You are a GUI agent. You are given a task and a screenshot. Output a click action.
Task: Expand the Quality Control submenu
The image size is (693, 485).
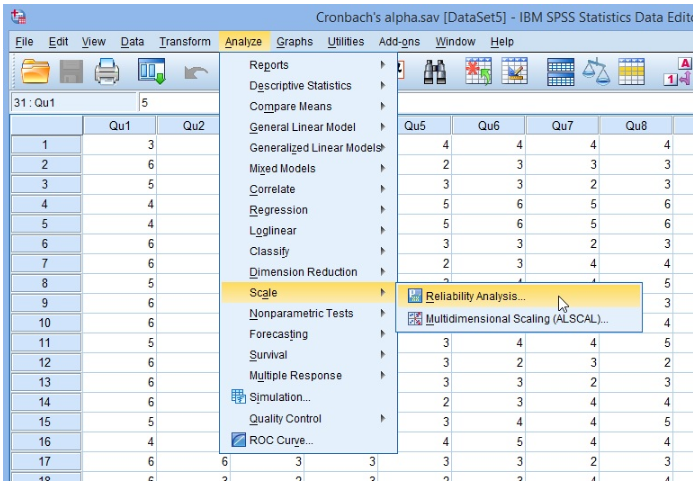click(x=308, y=418)
